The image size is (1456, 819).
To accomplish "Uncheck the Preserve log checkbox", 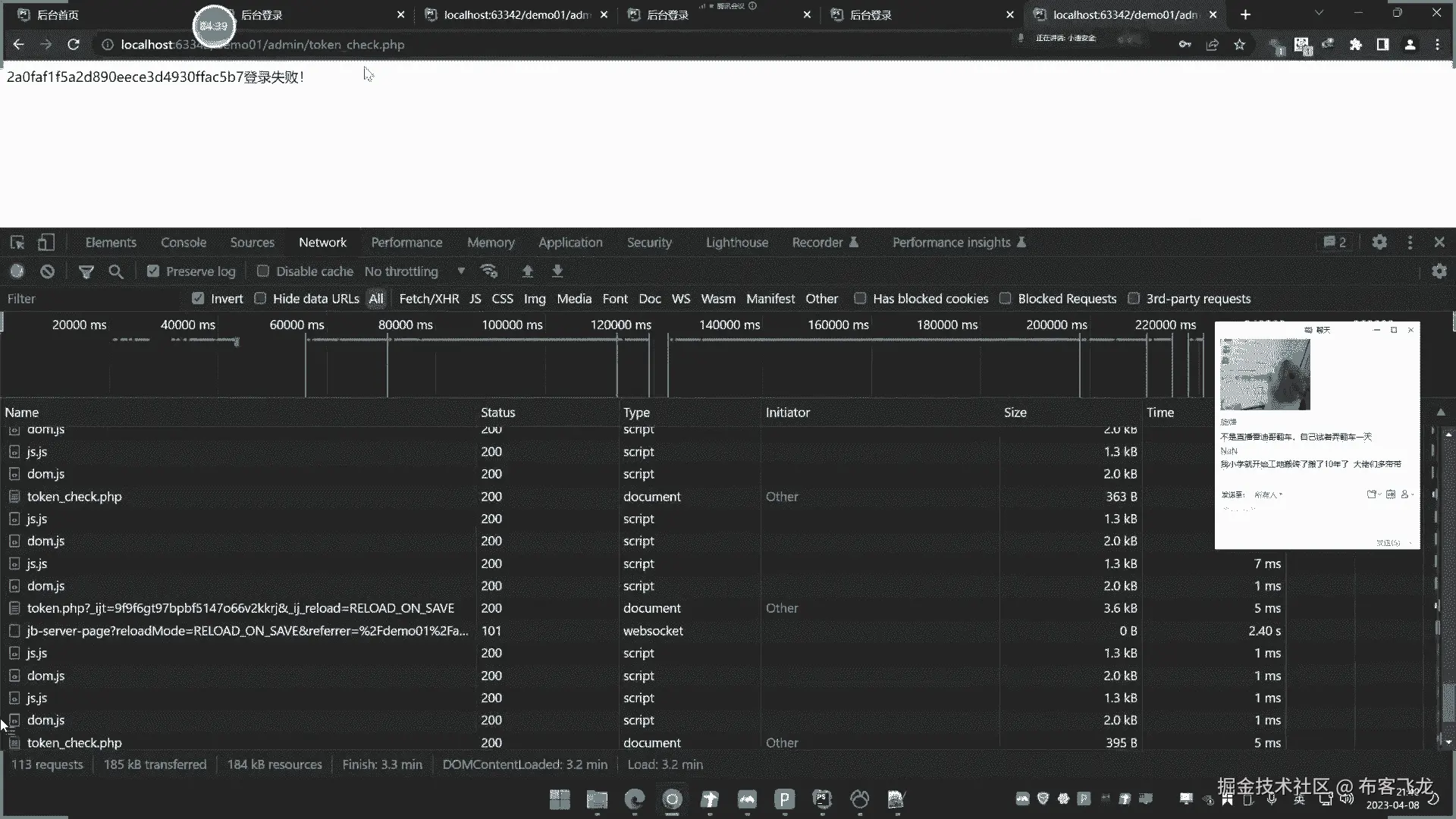I will pos(153,271).
